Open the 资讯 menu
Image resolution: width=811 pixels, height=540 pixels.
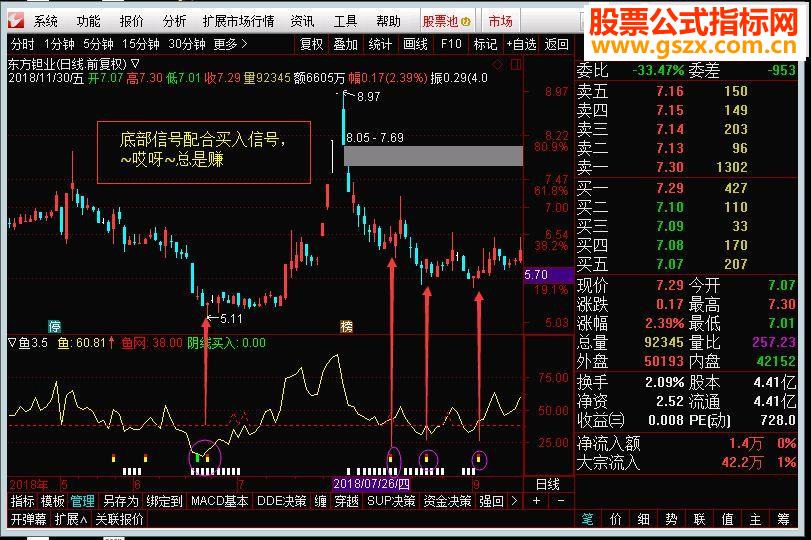(302, 21)
